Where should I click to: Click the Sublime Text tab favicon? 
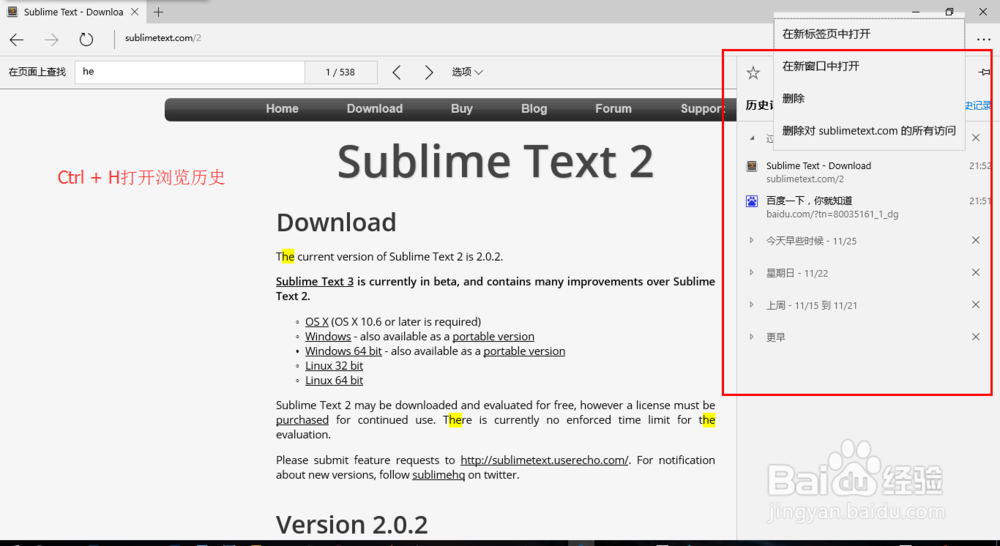[12, 11]
